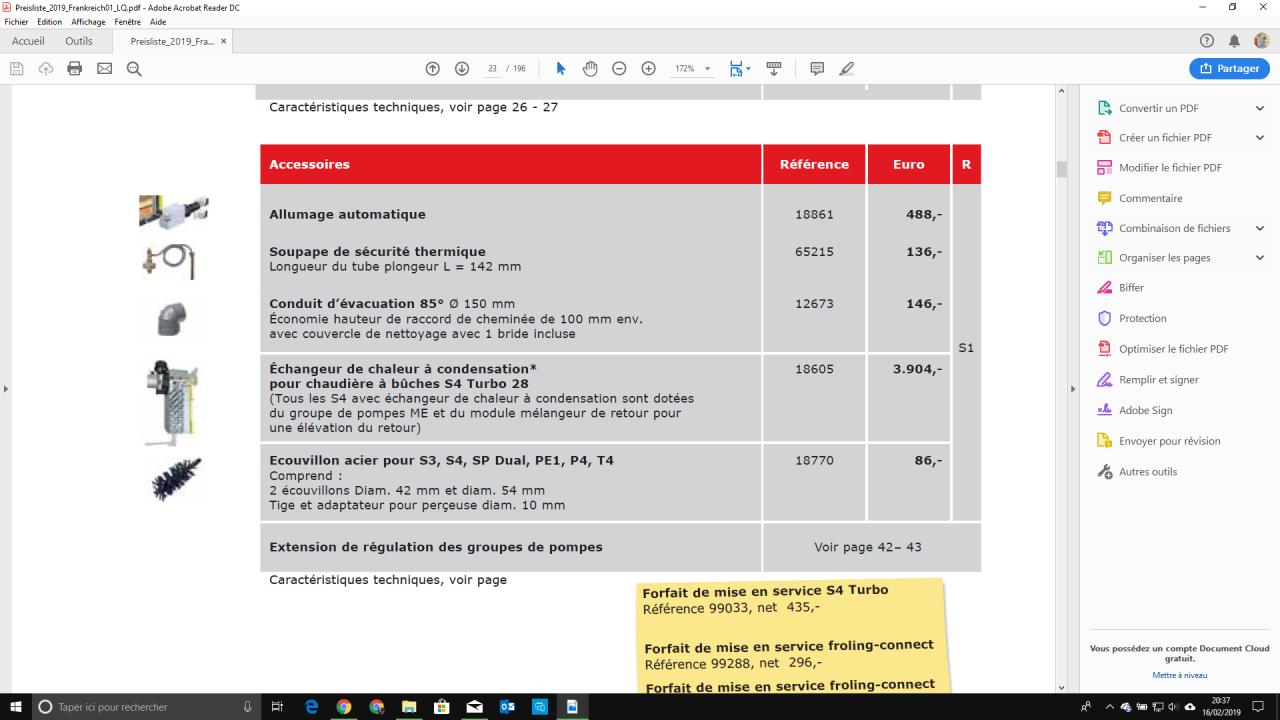Select the Biffer redaction tool
Screen dimensions: 1280x720
point(1131,288)
